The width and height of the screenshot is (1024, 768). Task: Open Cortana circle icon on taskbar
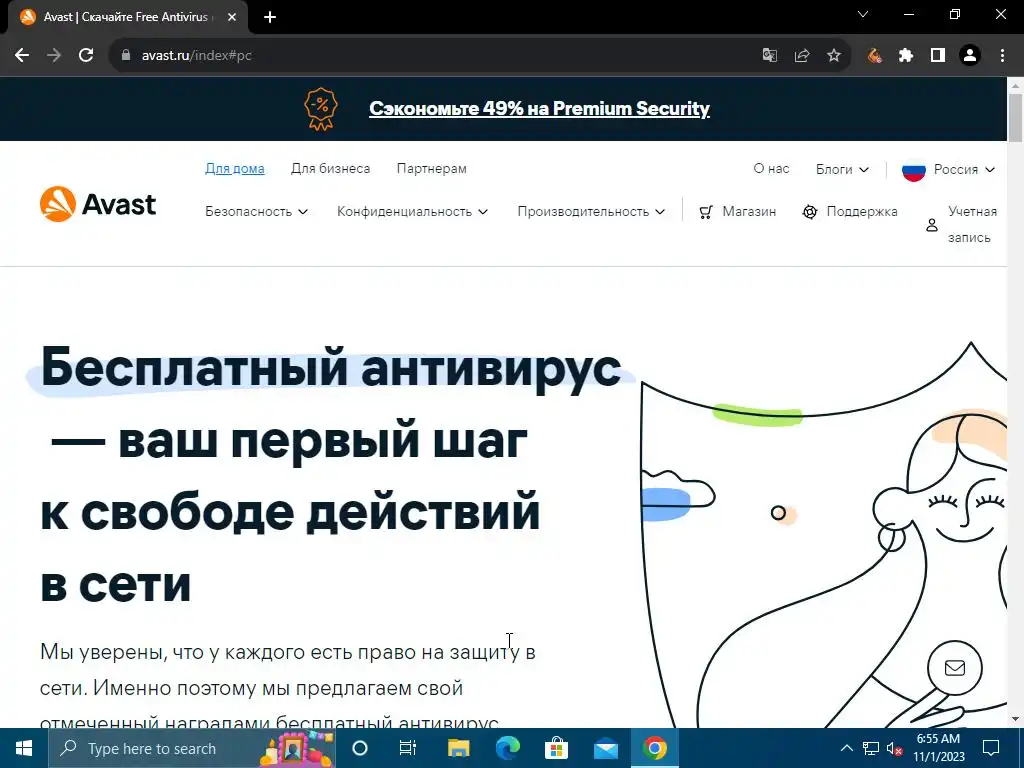pyautogui.click(x=360, y=748)
